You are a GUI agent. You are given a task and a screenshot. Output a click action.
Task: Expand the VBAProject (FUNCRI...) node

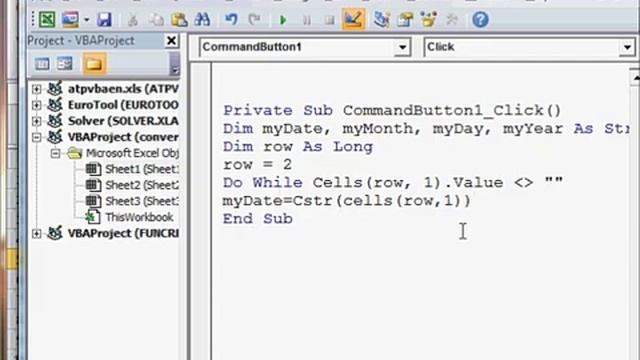click(36, 233)
